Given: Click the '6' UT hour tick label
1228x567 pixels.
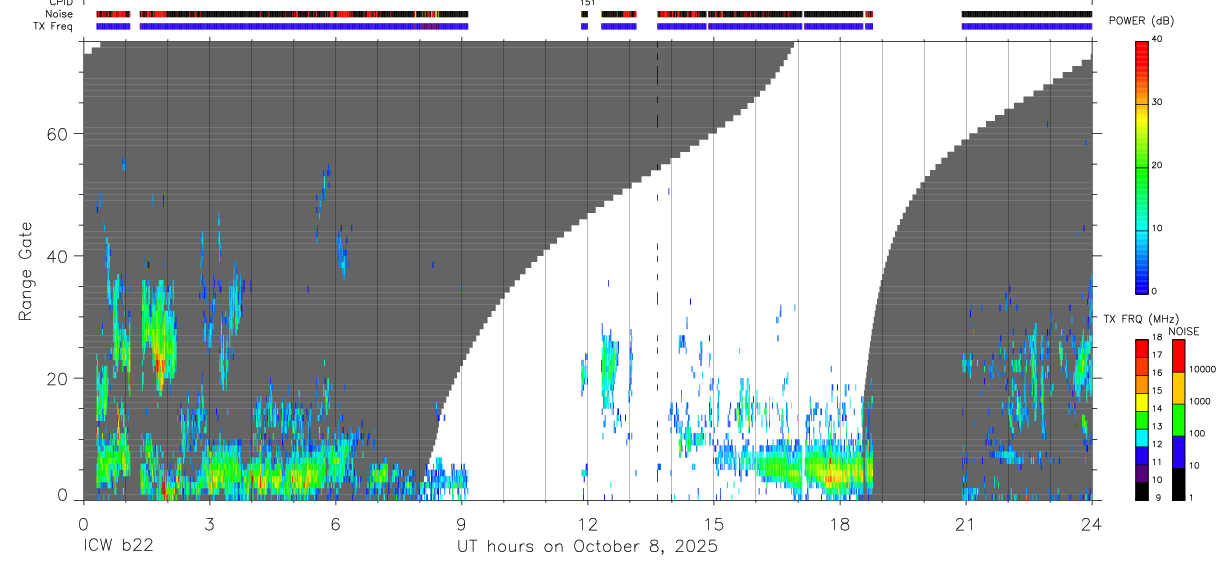Looking at the screenshot, I should (x=335, y=525).
